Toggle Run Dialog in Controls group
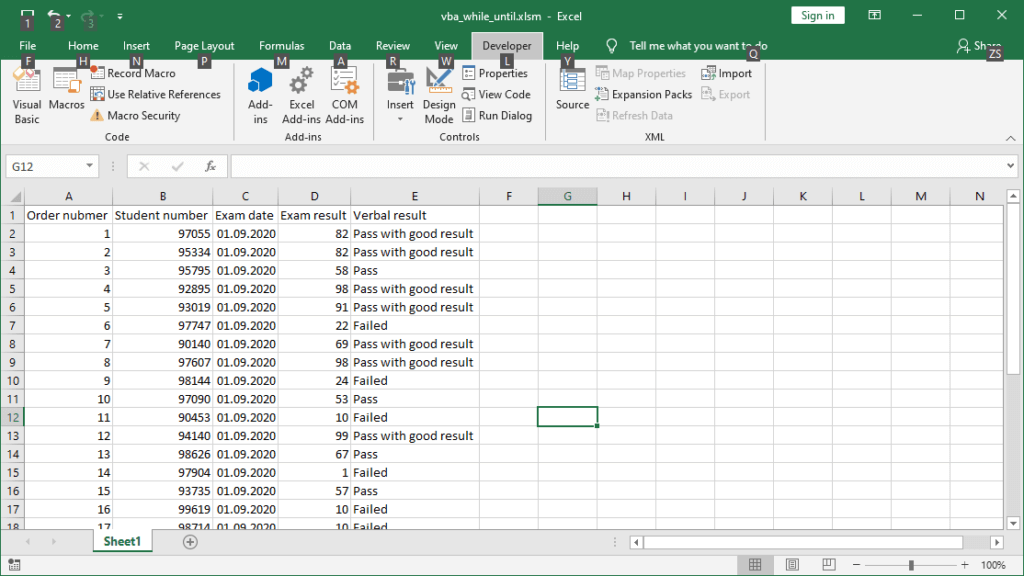This screenshot has height=576, width=1024. (x=498, y=115)
